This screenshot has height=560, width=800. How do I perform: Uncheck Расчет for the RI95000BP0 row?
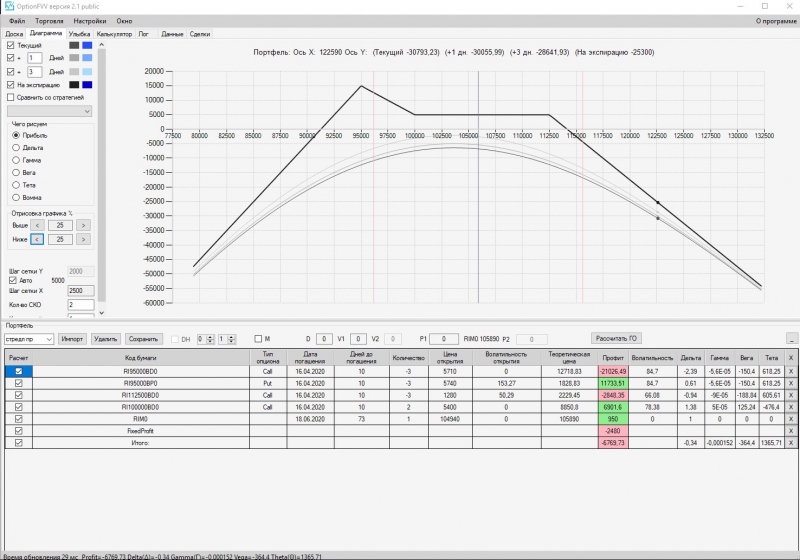[x=19, y=383]
